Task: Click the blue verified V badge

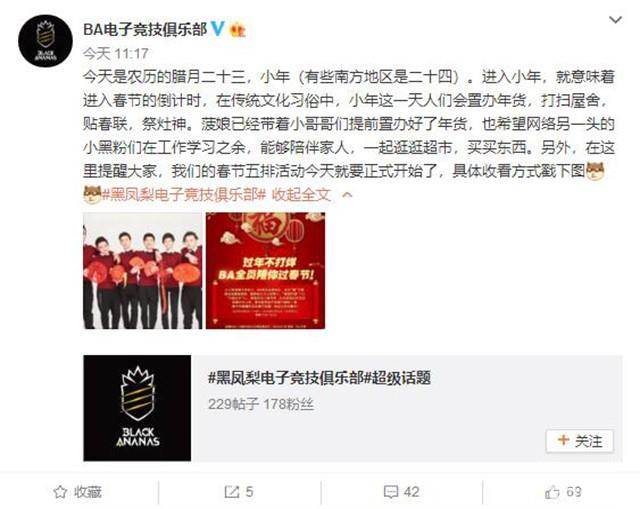Action: 218,29
